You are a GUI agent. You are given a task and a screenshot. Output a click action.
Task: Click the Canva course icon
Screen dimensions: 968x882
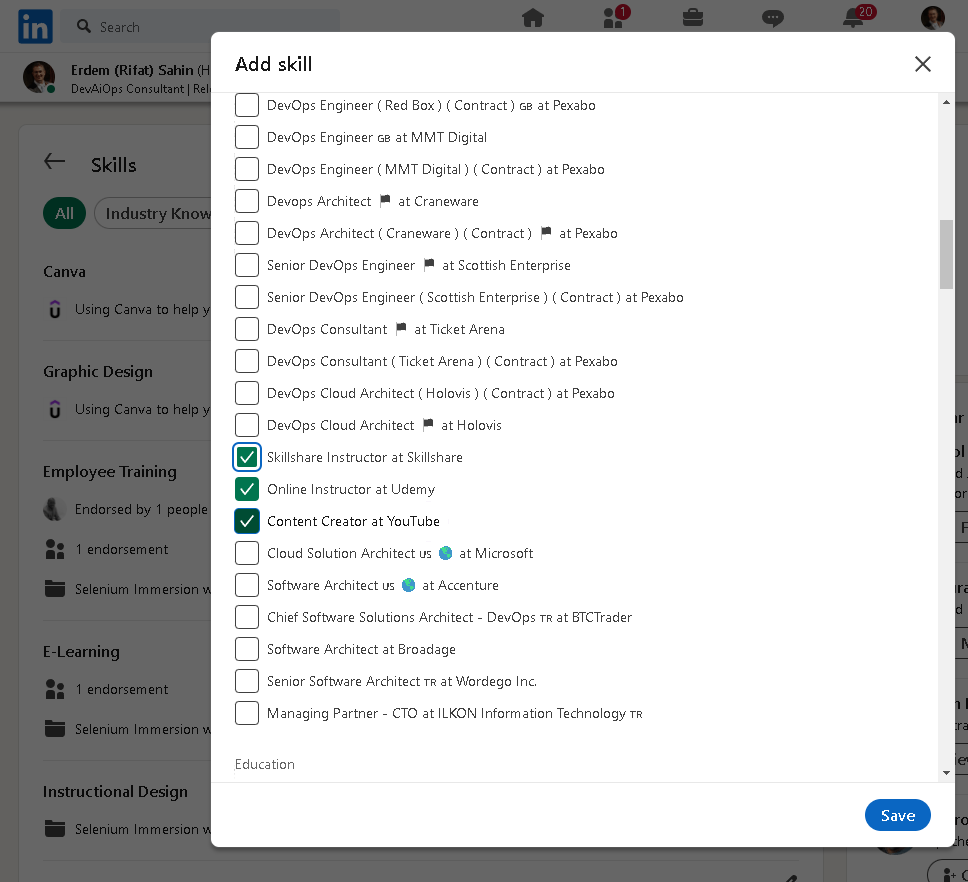click(x=55, y=309)
